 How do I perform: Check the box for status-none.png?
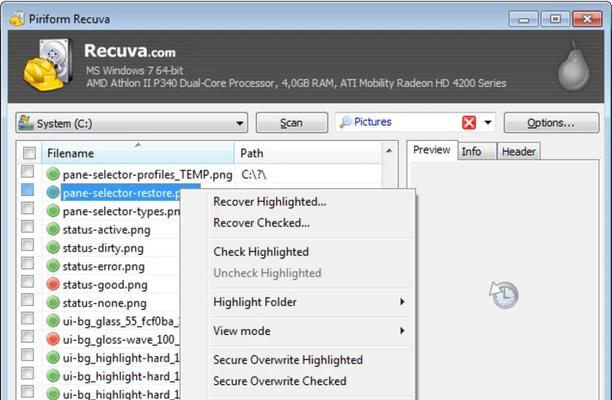(x=27, y=300)
